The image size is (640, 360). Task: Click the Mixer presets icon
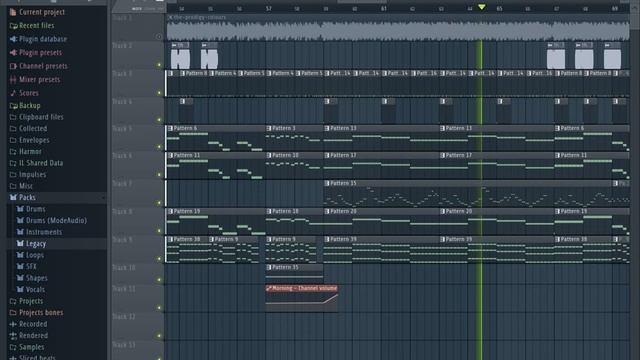[x=13, y=80]
